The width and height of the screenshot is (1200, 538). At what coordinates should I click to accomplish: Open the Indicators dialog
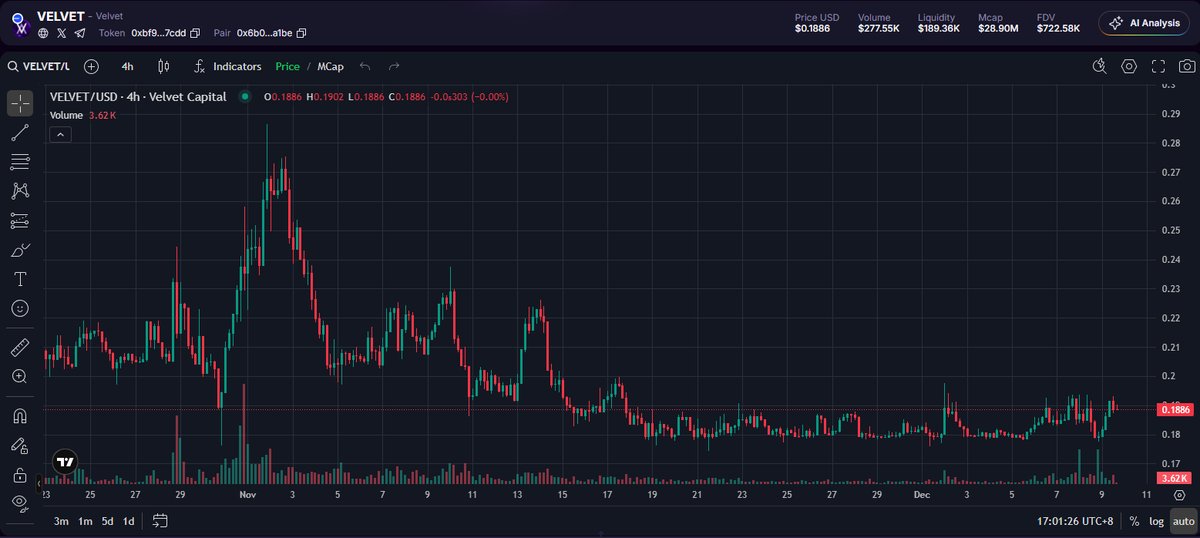pos(227,66)
